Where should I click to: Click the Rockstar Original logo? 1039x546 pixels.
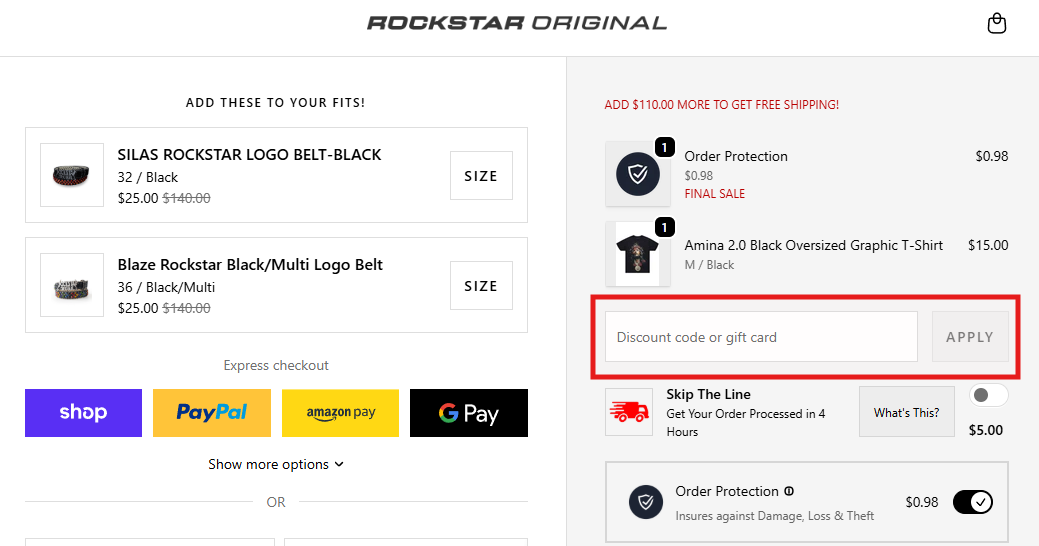517,23
